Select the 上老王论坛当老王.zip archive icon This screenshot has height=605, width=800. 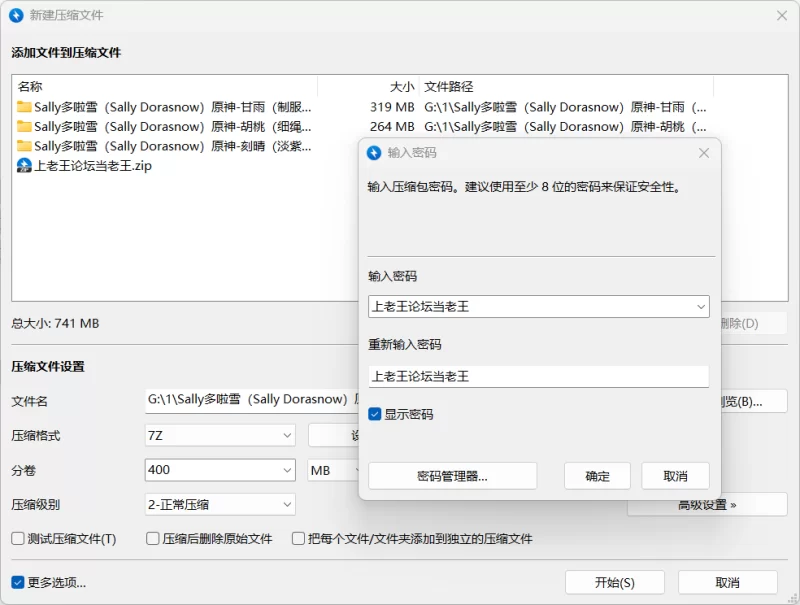24,165
